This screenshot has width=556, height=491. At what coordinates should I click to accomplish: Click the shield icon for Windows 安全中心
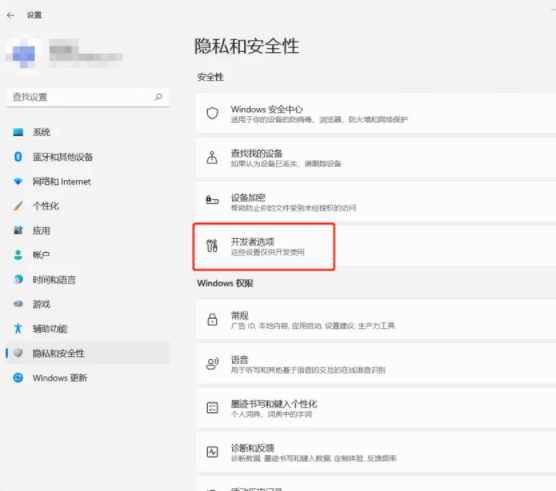(212, 113)
